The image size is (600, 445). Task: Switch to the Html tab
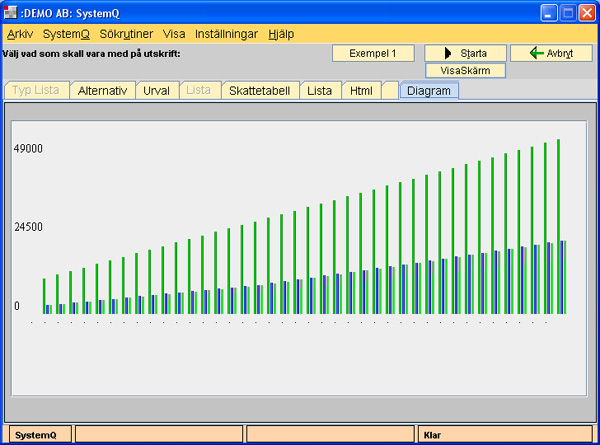[x=360, y=90]
